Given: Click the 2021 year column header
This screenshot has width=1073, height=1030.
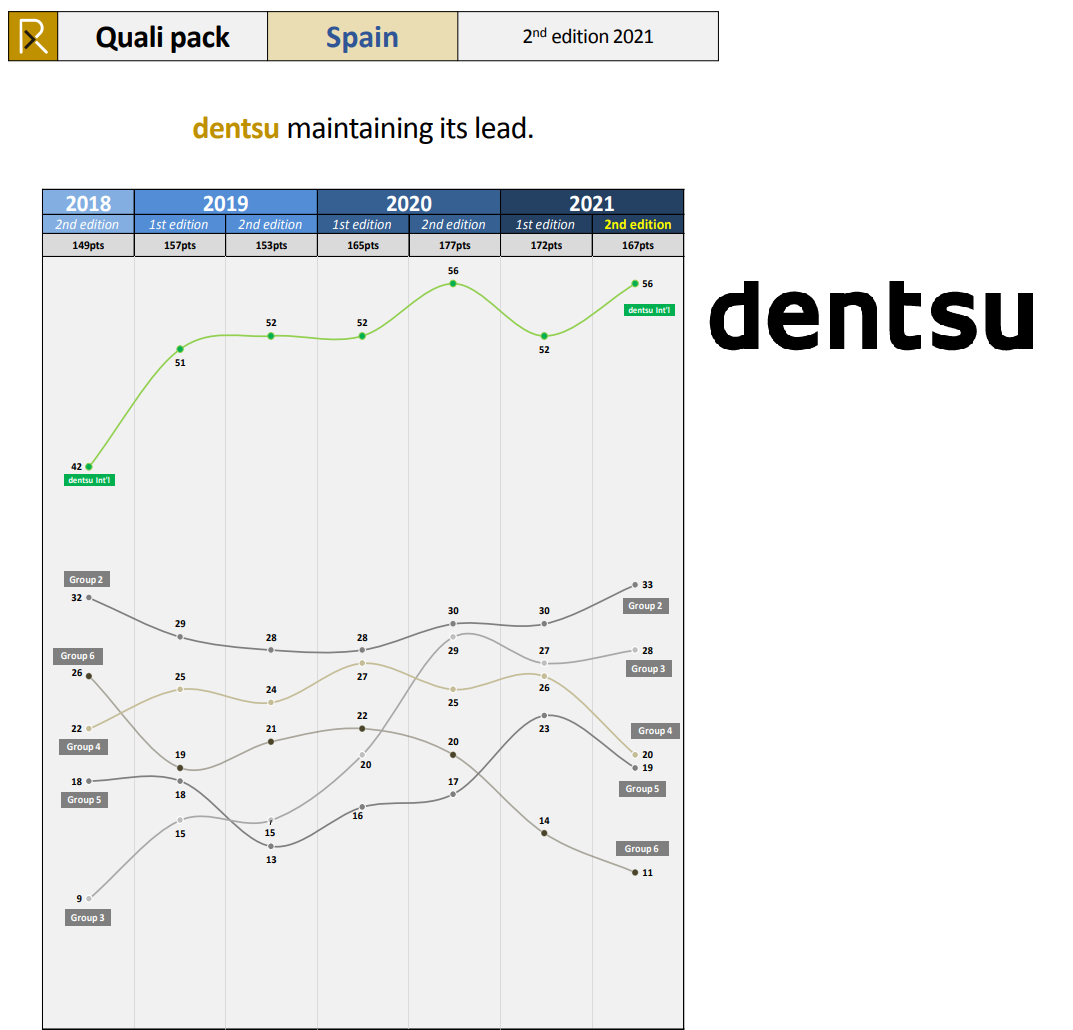Looking at the screenshot, I should pyautogui.click(x=592, y=203).
